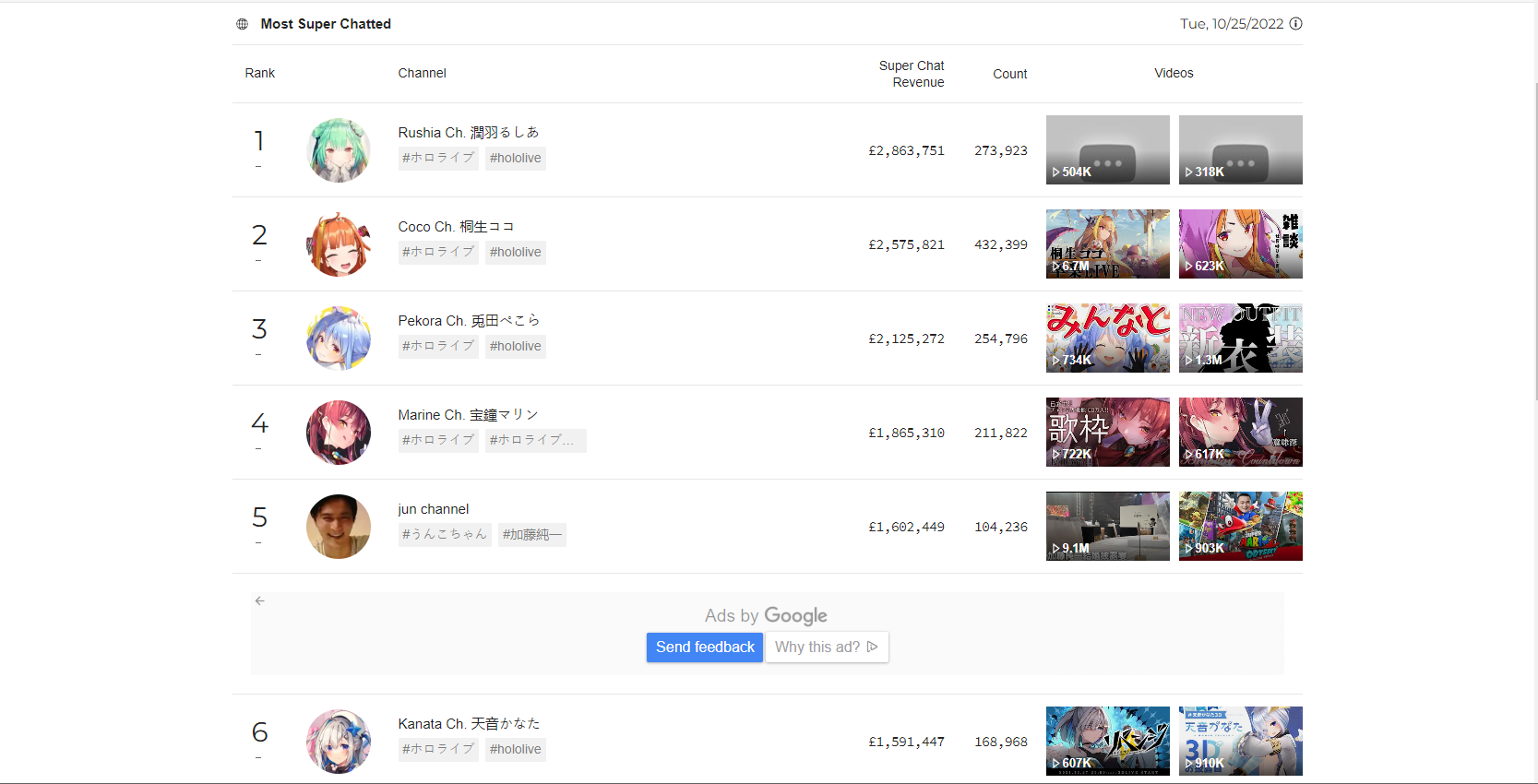Select #ホロライブ tag under Coco Ch.
Image resolution: width=1538 pixels, height=784 pixels.
point(438,253)
